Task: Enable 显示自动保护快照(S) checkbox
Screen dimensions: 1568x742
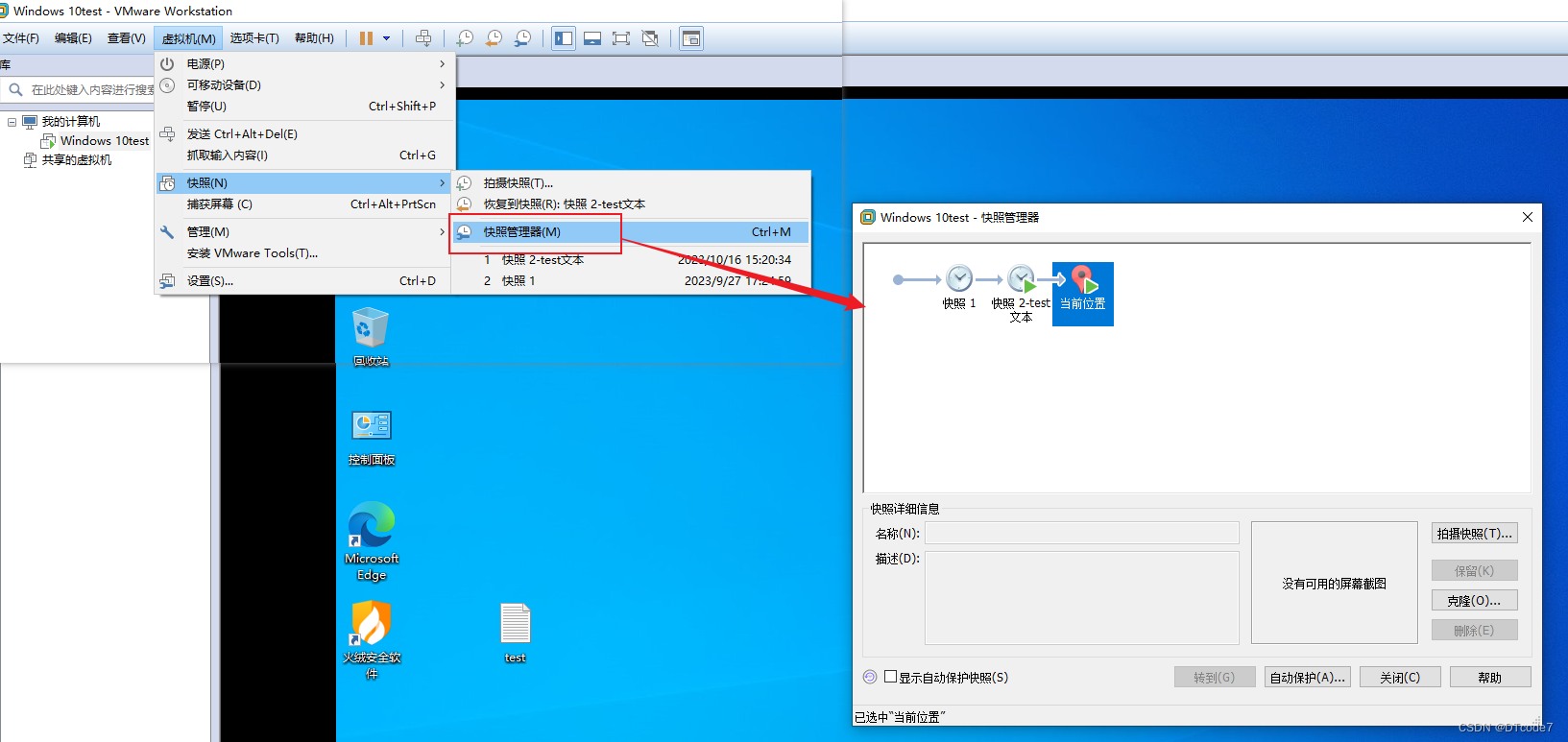Action: 891,677
